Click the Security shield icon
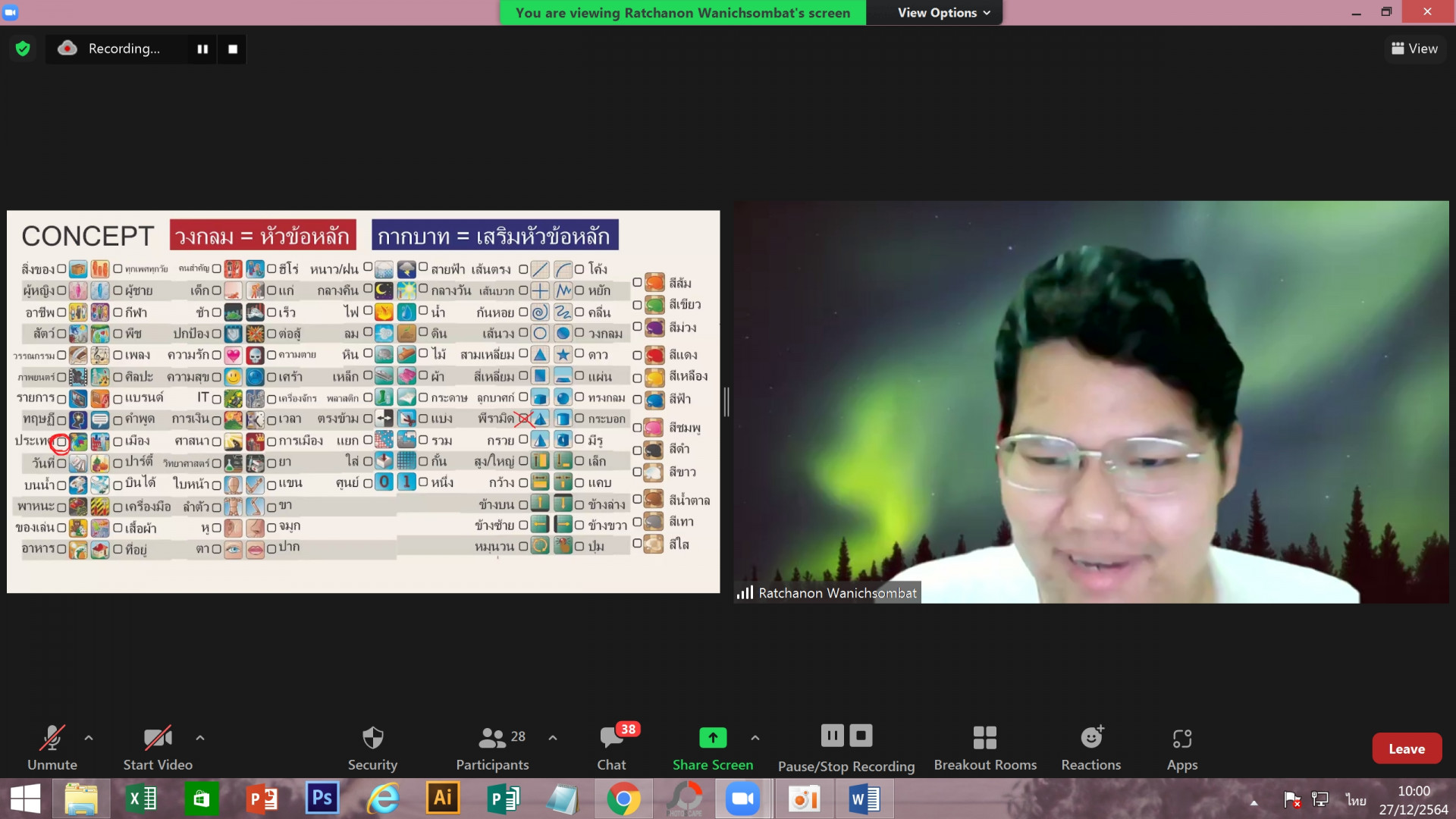The width and height of the screenshot is (1456, 819). [x=372, y=737]
